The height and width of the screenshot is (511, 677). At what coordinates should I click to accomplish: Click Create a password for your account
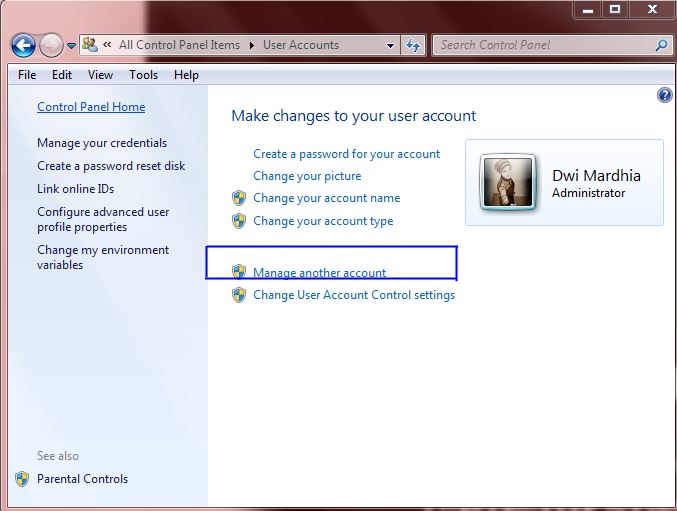(x=346, y=154)
